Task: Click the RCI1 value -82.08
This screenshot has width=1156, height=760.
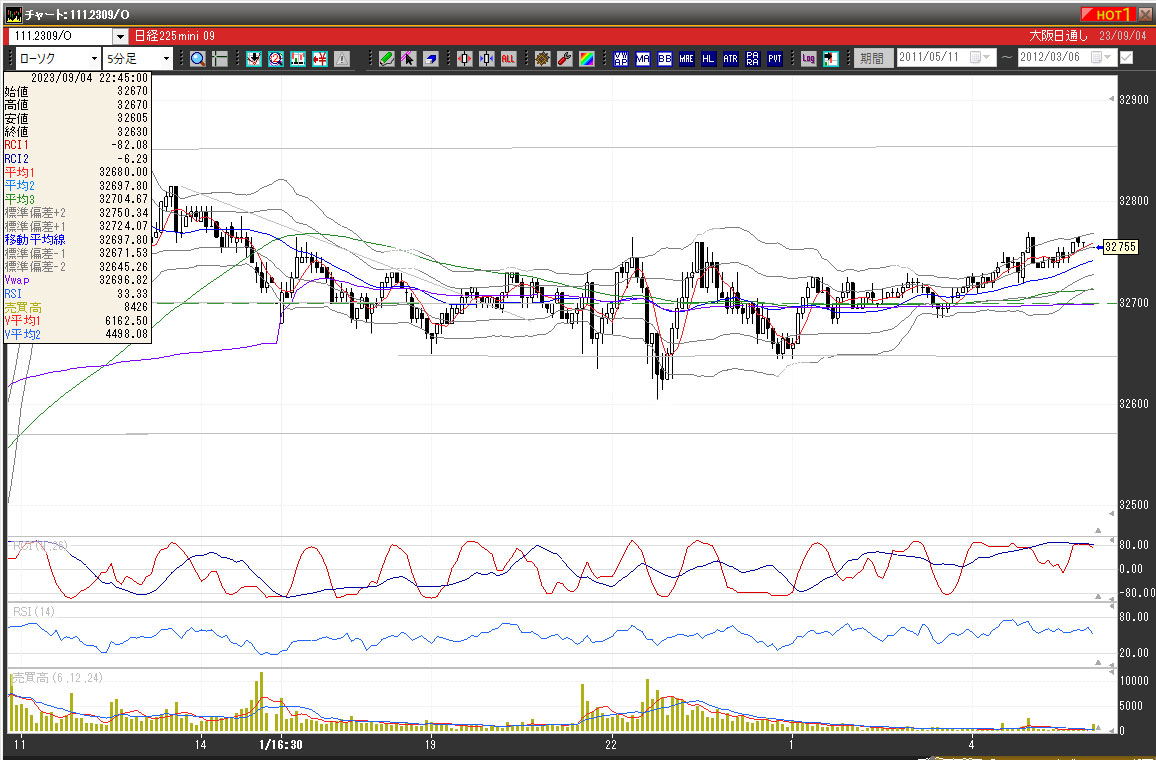Action: click(x=130, y=145)
